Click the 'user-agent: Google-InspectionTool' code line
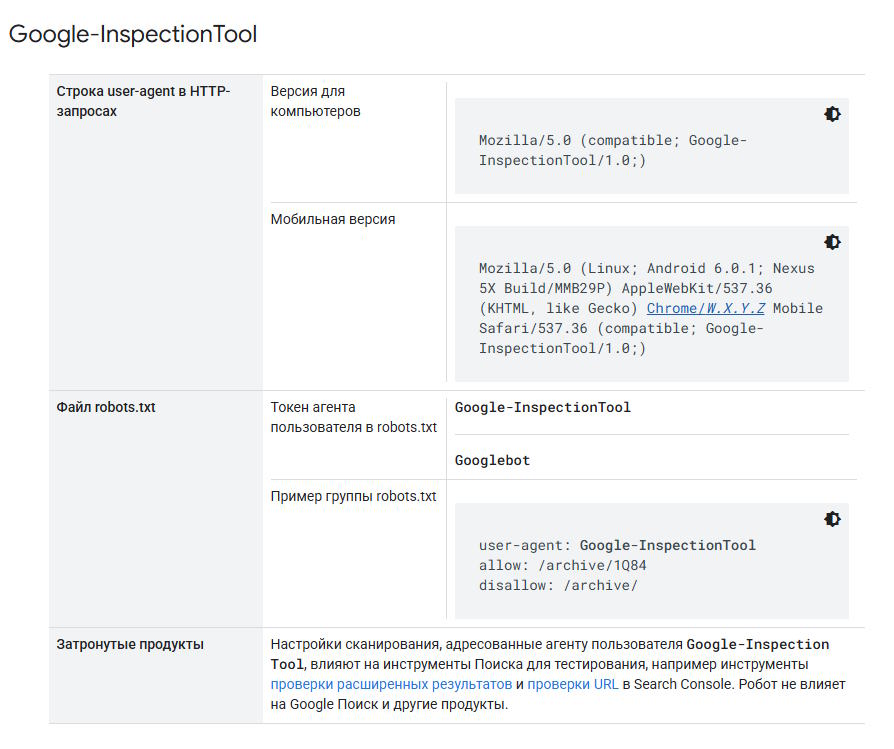894x749 pixels. 617,546
